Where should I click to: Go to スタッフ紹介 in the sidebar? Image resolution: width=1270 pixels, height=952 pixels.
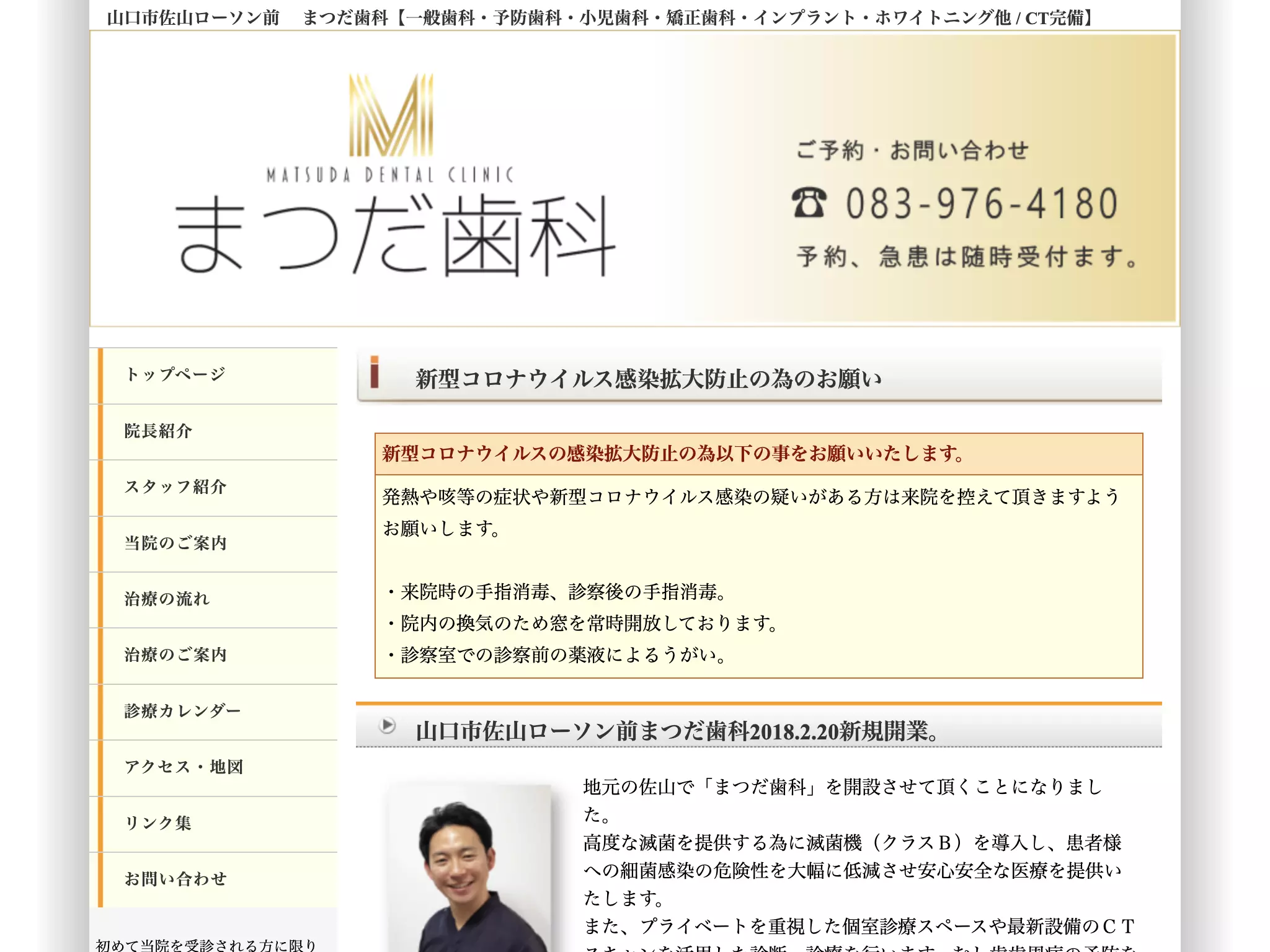(x=213, y=487)
